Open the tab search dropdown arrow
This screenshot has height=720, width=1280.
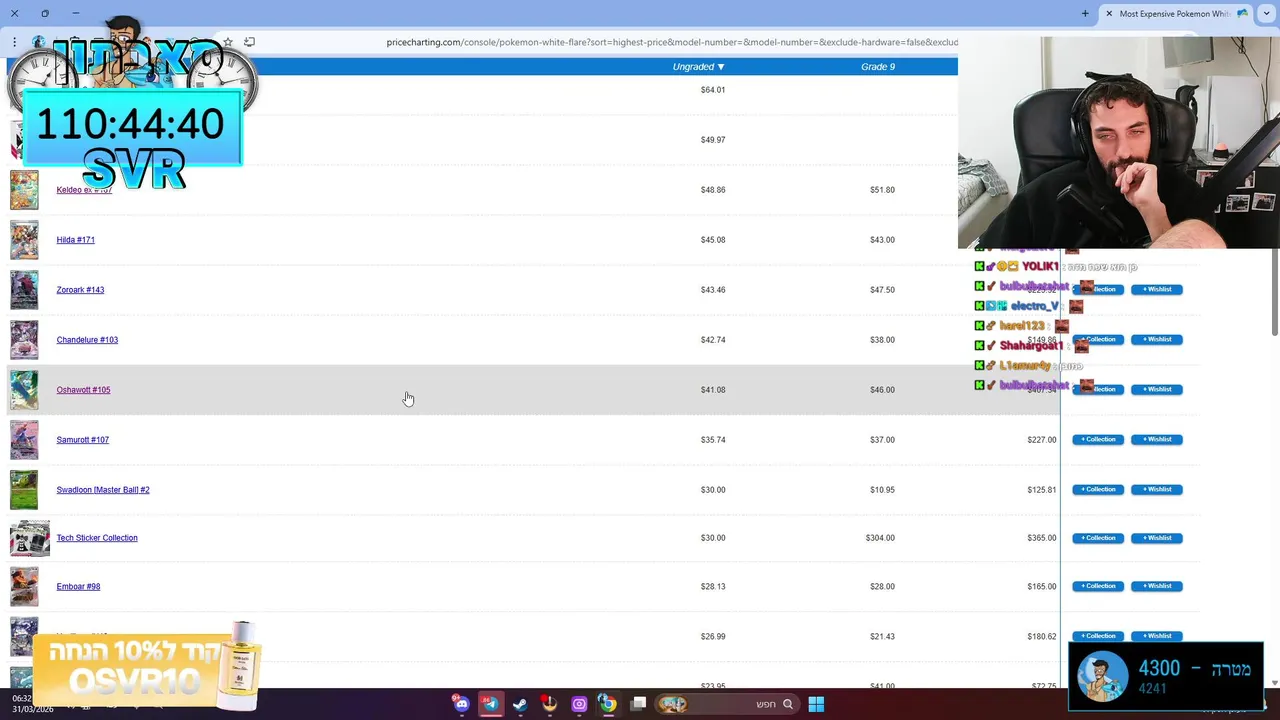[x=1267, y=13]
